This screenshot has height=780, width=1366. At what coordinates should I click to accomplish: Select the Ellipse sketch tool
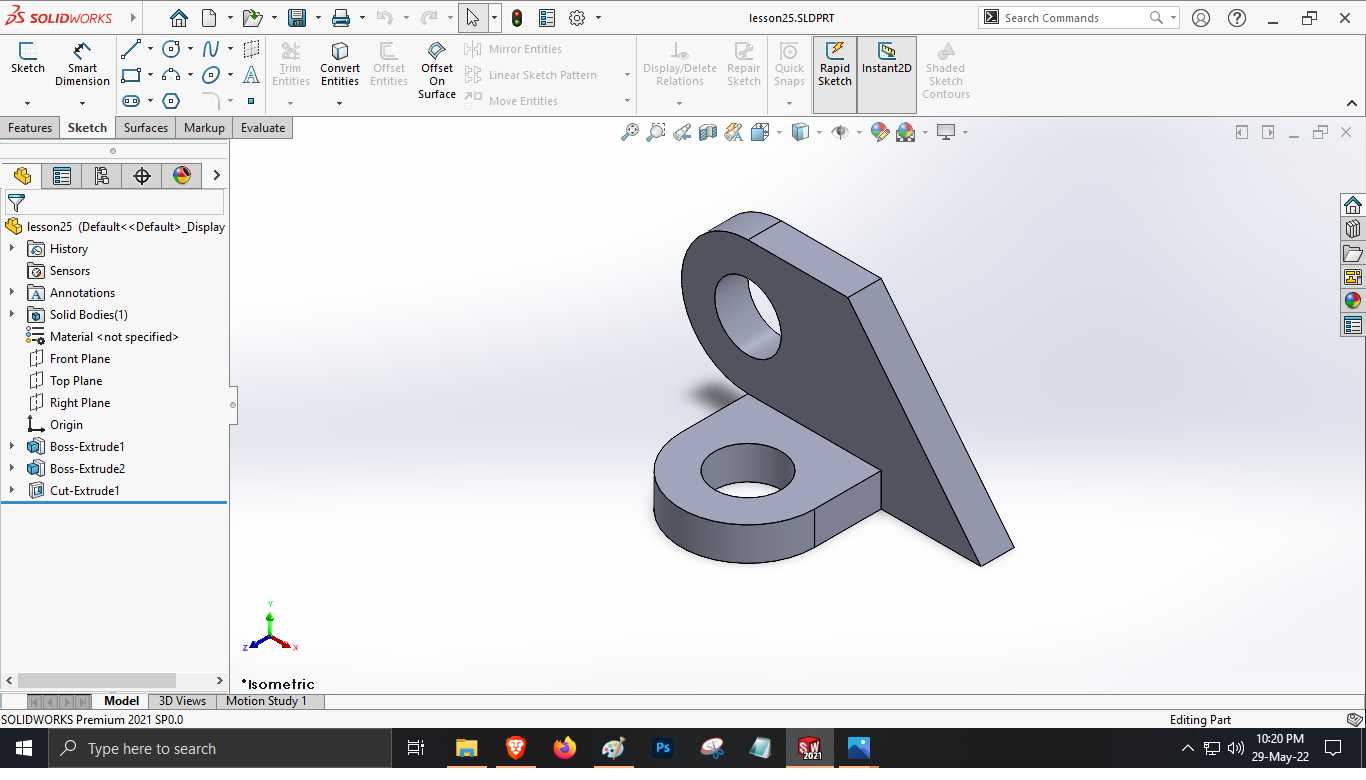pyautogui.click(x=211, y=75)
